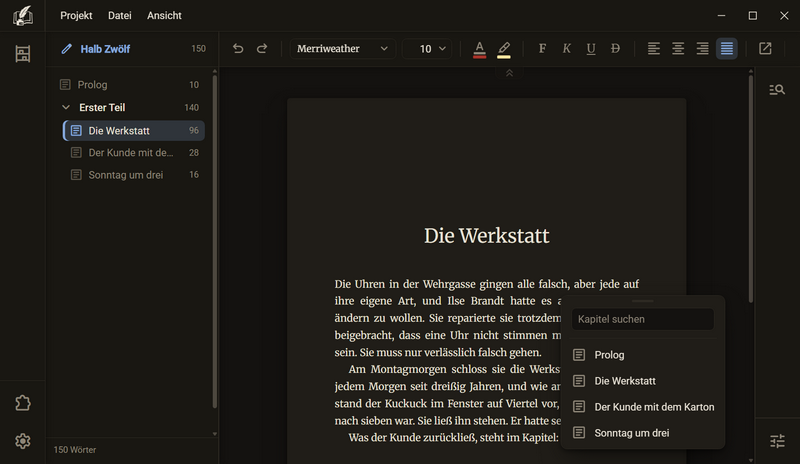
Task: Open the sliders options icon at bottom right
Action: (777, 441)
